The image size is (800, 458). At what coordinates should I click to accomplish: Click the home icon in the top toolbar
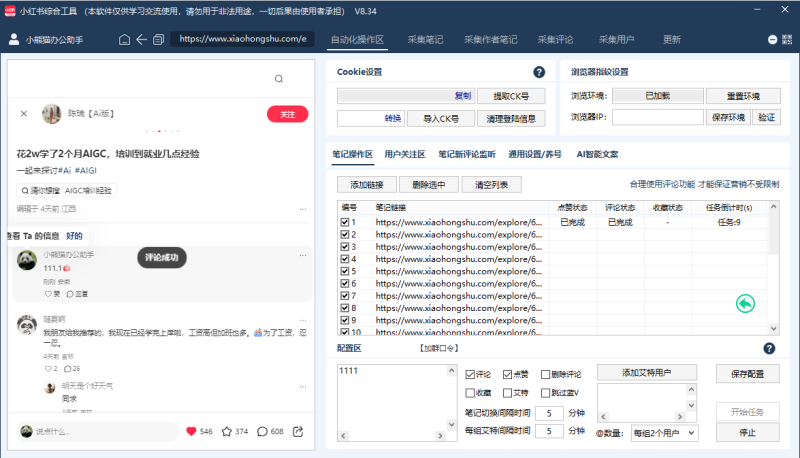(124, 39)
